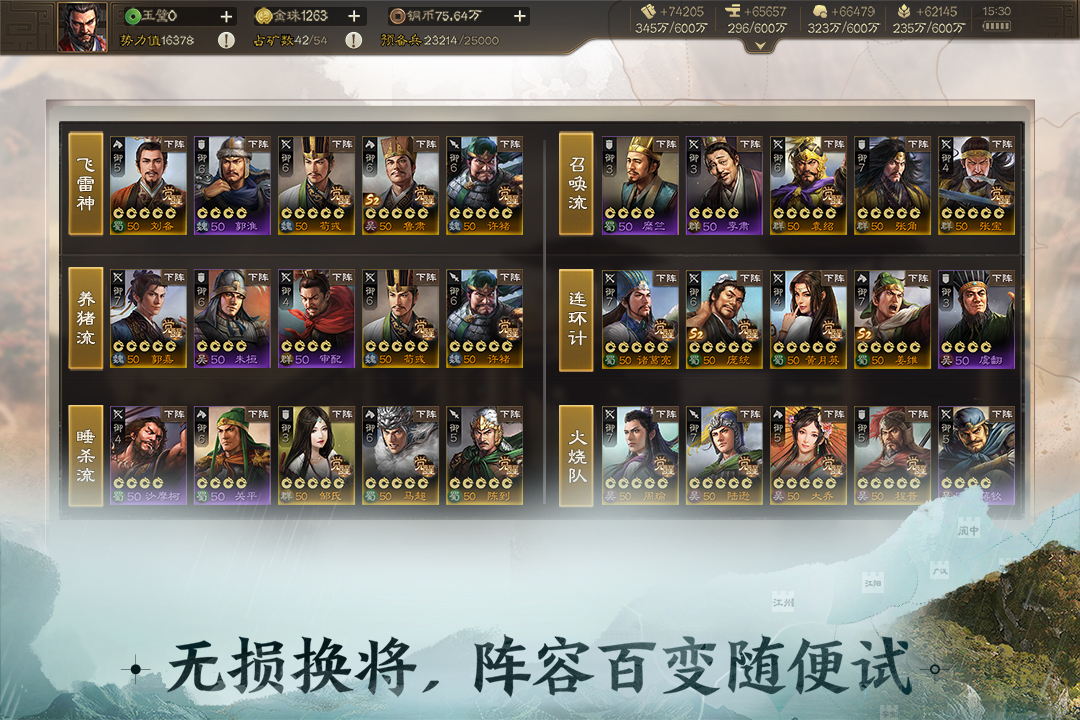Select the 郭嘉 hero card
This screenshot has height=720, width=1080.
pyautogui.click(x=148, y=319)
